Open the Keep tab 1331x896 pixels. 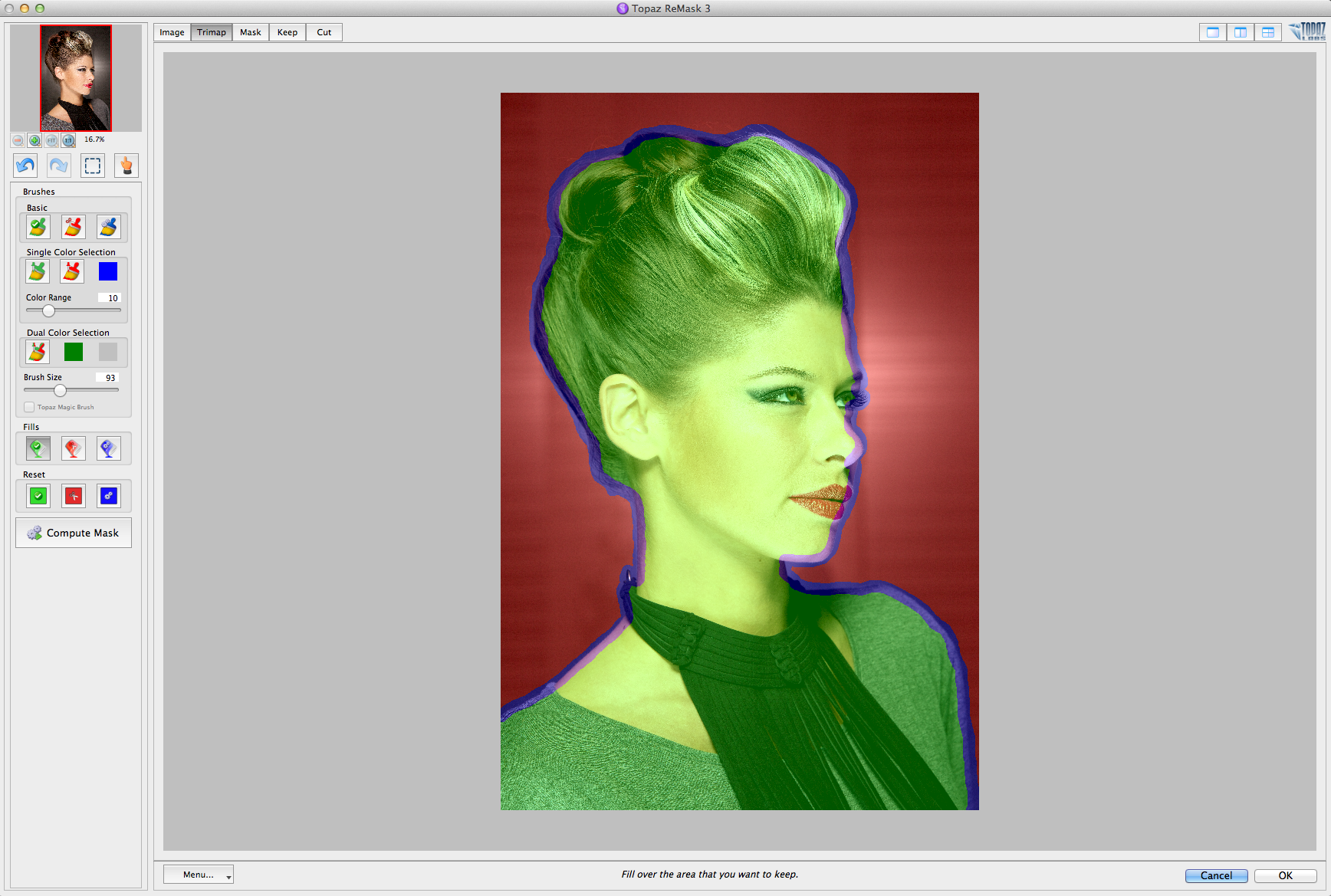288,32
